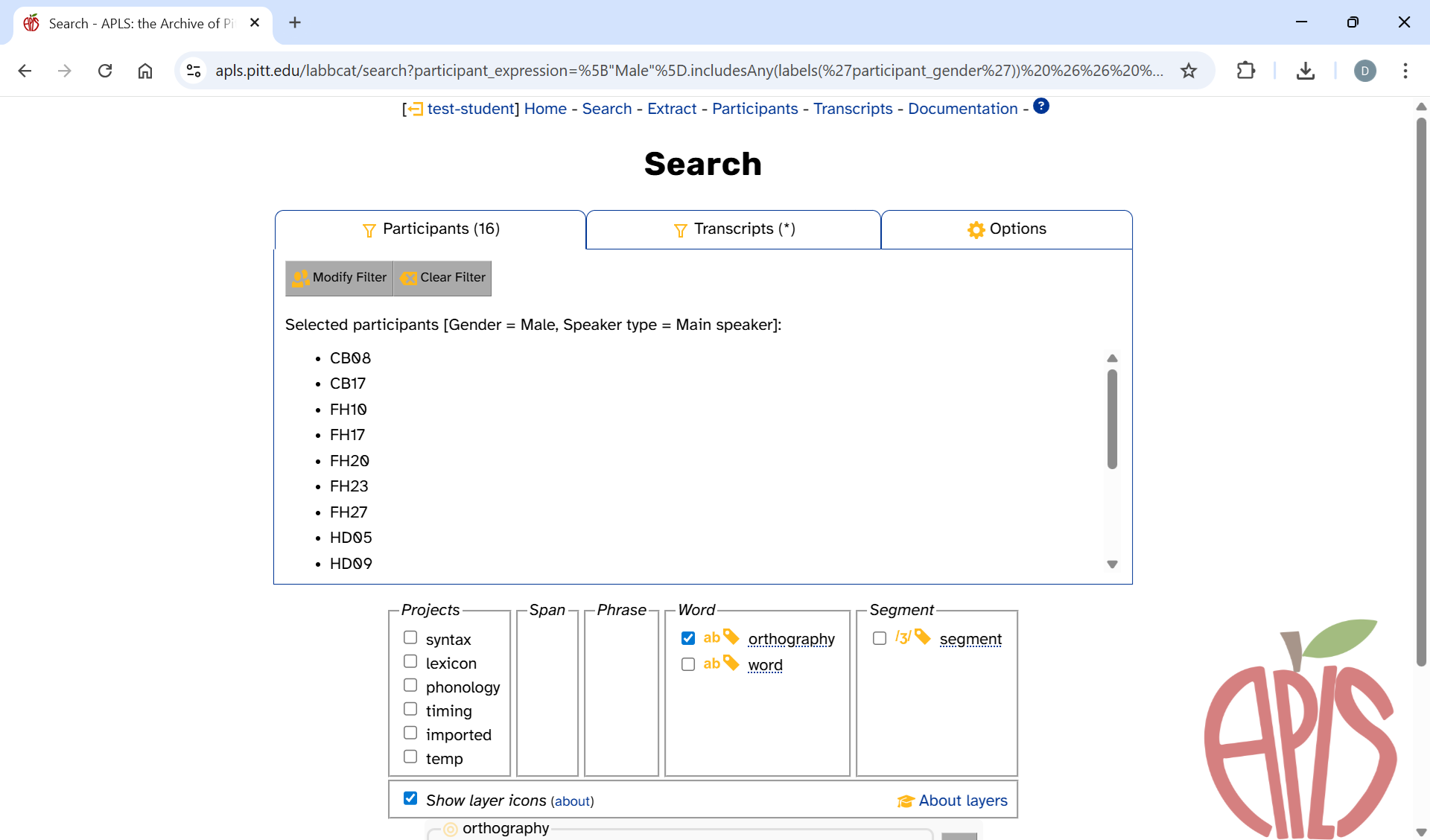Click the blue help question mark icon
Image resolution: width=1430 pixels, height=840 pixels.
[x=1041, y=106]
